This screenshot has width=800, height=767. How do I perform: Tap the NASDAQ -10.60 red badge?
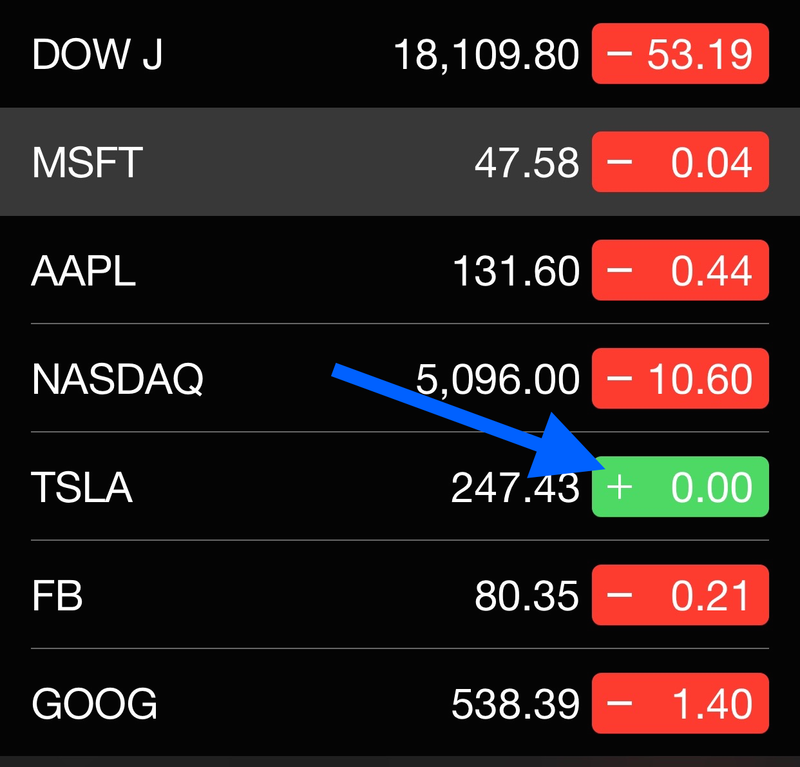pos(680,378)
